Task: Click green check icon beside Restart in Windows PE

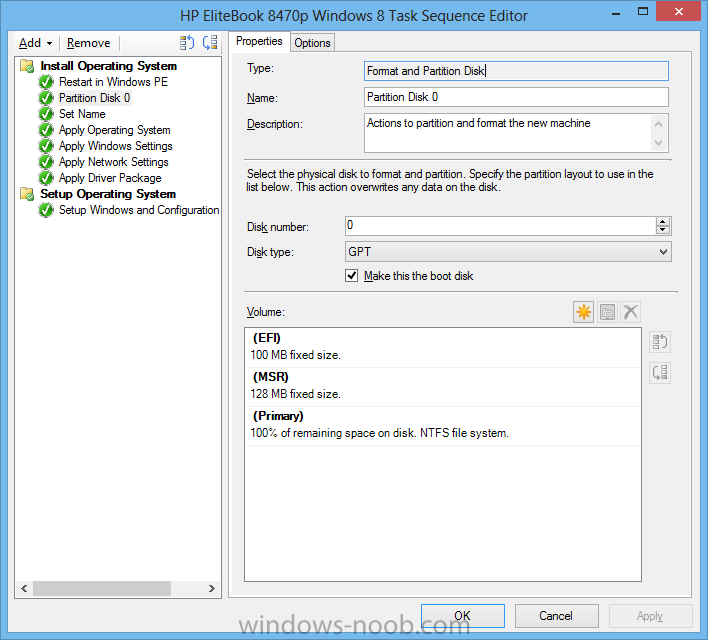Action: pyautogui.click(x=46, y=82)
